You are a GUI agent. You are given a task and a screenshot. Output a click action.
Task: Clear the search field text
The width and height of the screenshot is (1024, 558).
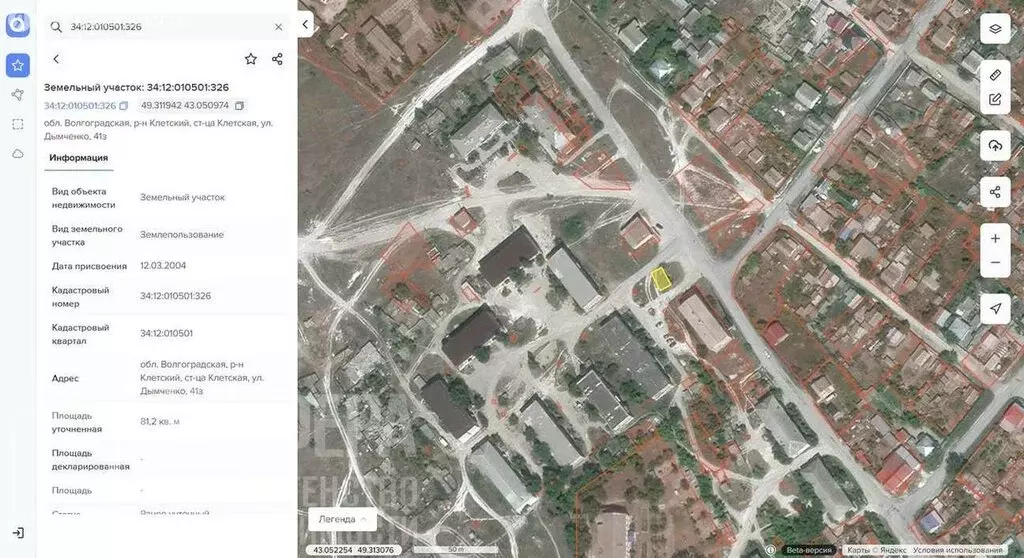[x=278, y=27]
